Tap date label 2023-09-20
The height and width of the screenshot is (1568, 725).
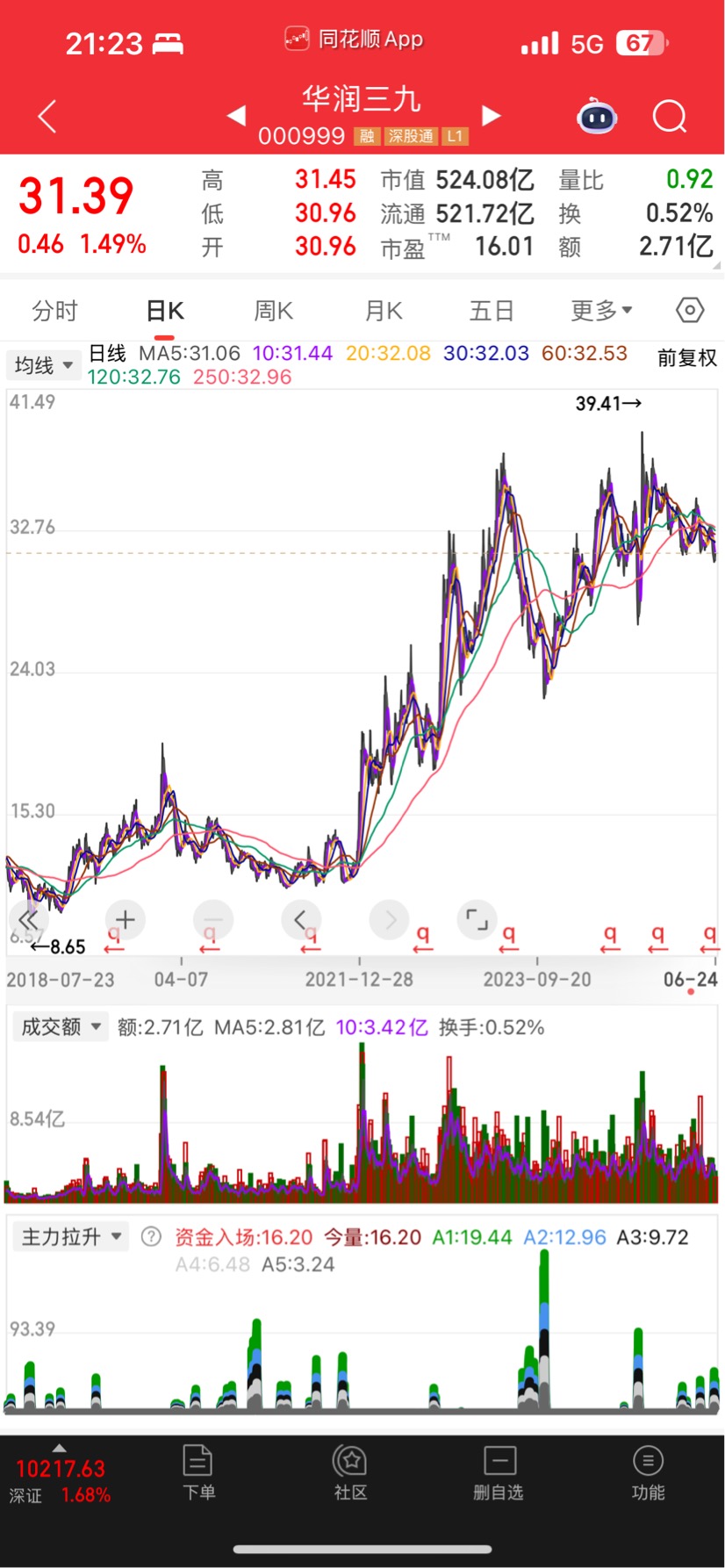(537, 979)
